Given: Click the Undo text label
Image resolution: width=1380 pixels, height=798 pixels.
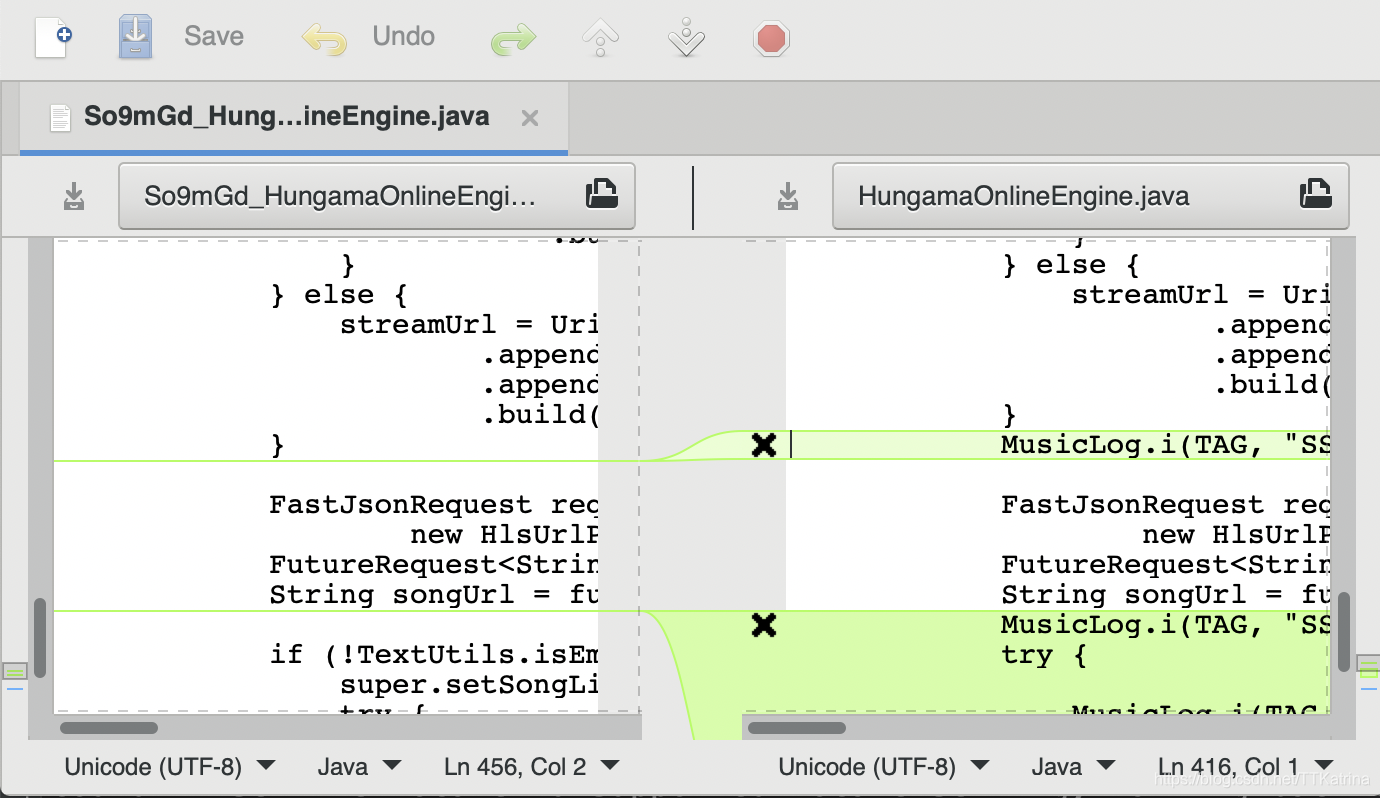Looking at the screenshot, I should [403, 37].
